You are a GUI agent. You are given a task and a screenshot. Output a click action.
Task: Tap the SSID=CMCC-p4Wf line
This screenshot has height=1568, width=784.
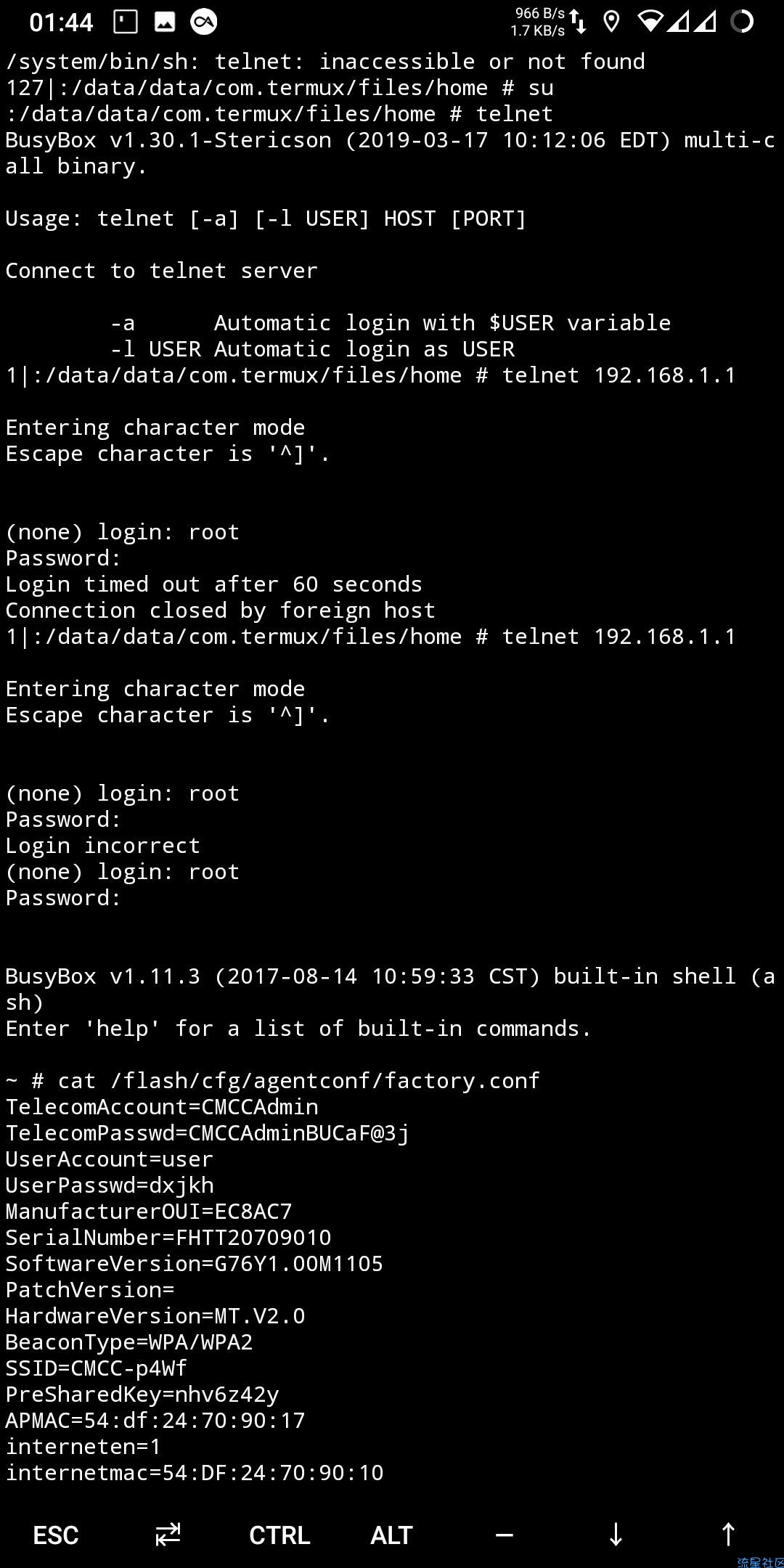click(97, 1368)
